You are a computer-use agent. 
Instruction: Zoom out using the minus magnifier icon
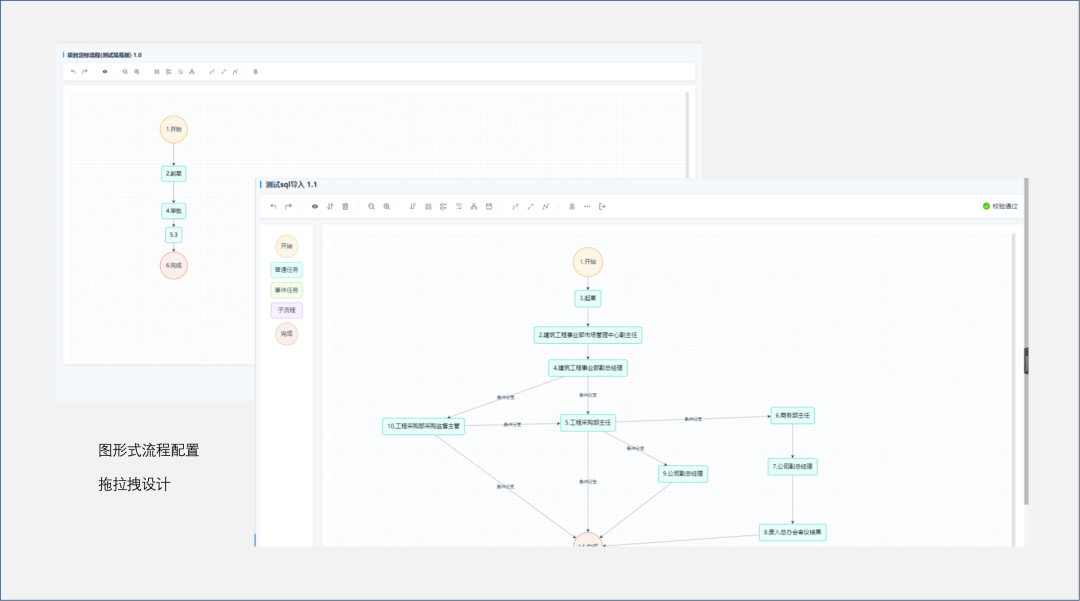[371, 207]
